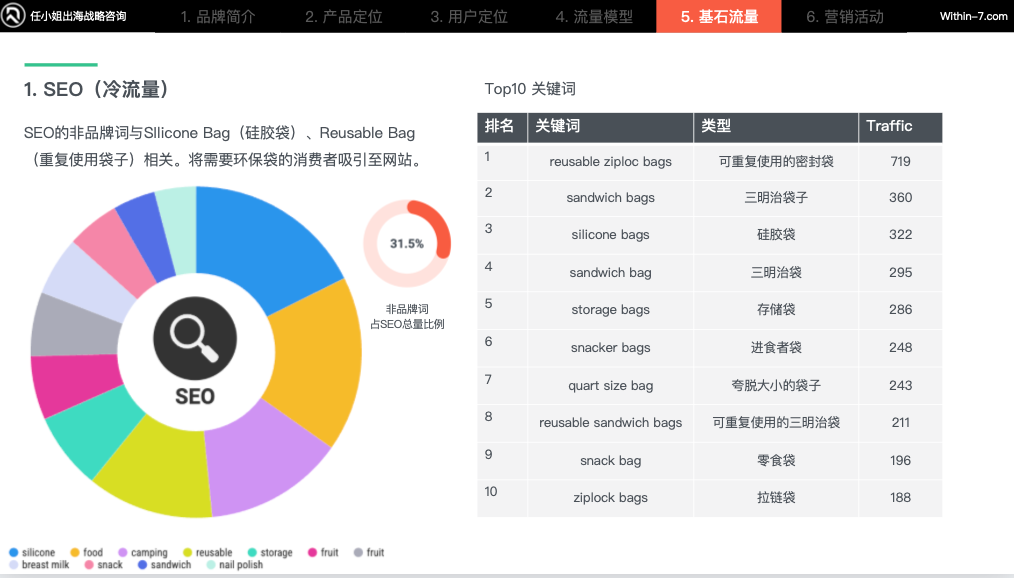Select the "snack bag" keyword cell
This screenshot has width=1014, height=578.
tap(610, 461)
